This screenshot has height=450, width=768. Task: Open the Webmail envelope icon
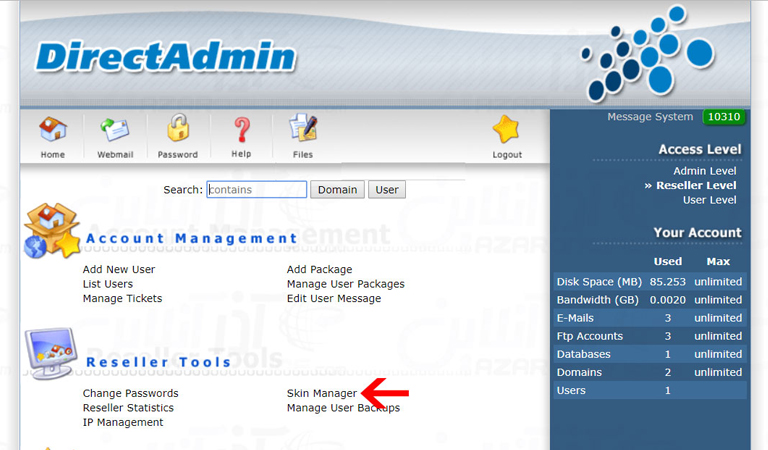point(115,130)
